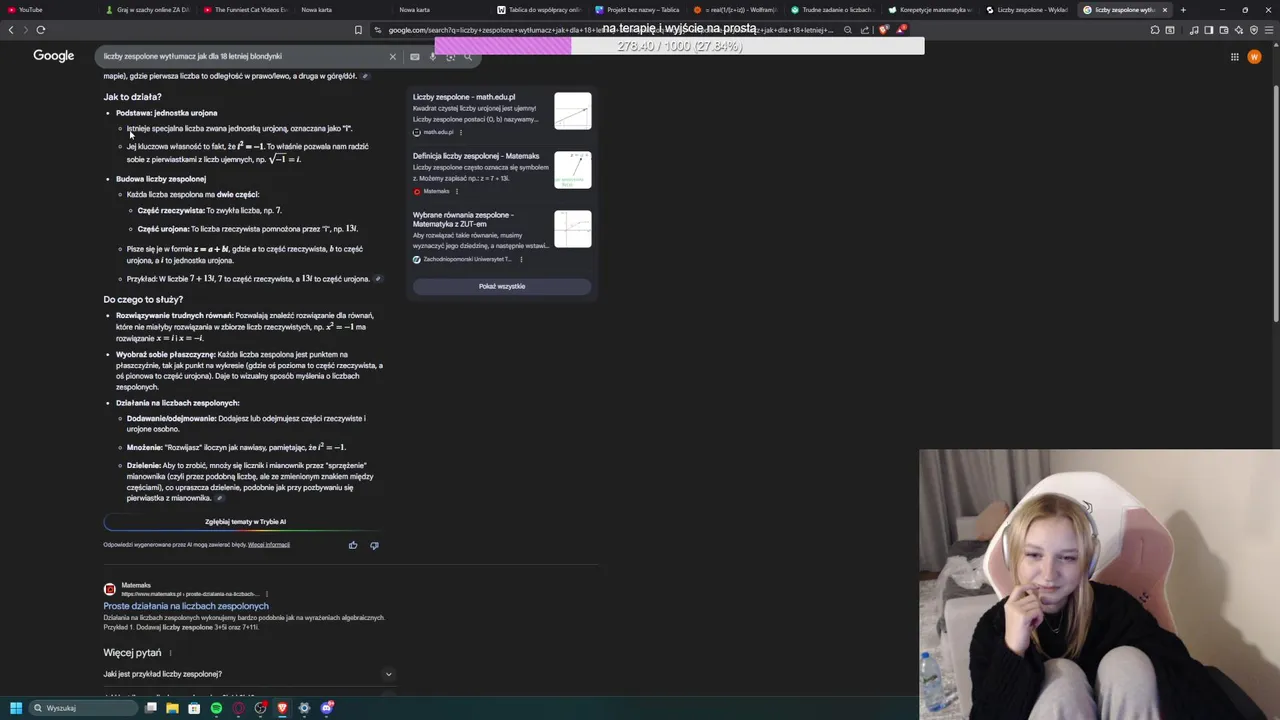Open Google Lens image search icon
Viewport: 1280px width, 720px height.
[450, 57]
